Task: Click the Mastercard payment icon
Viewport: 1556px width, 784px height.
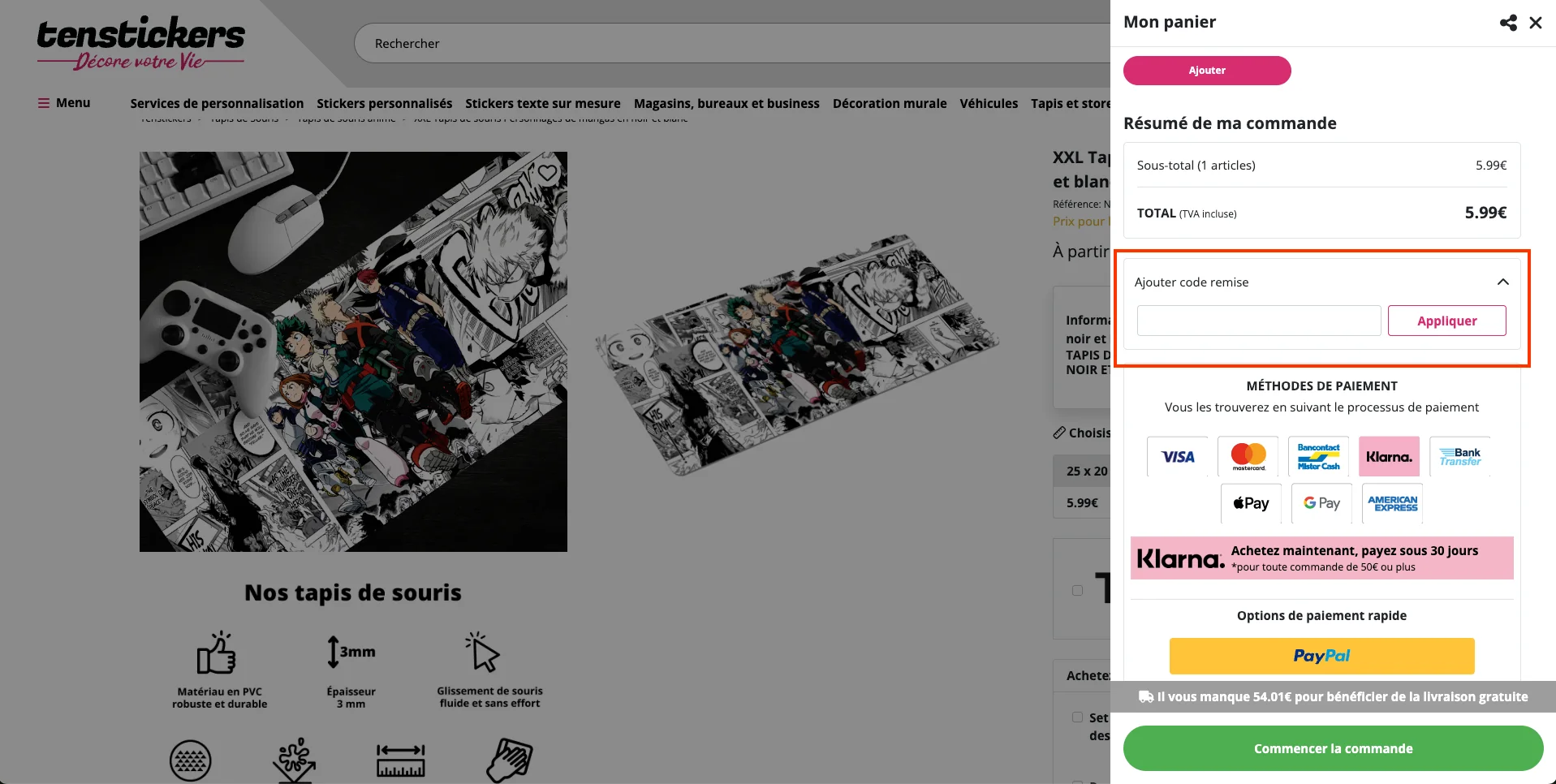Action: 1248,457
